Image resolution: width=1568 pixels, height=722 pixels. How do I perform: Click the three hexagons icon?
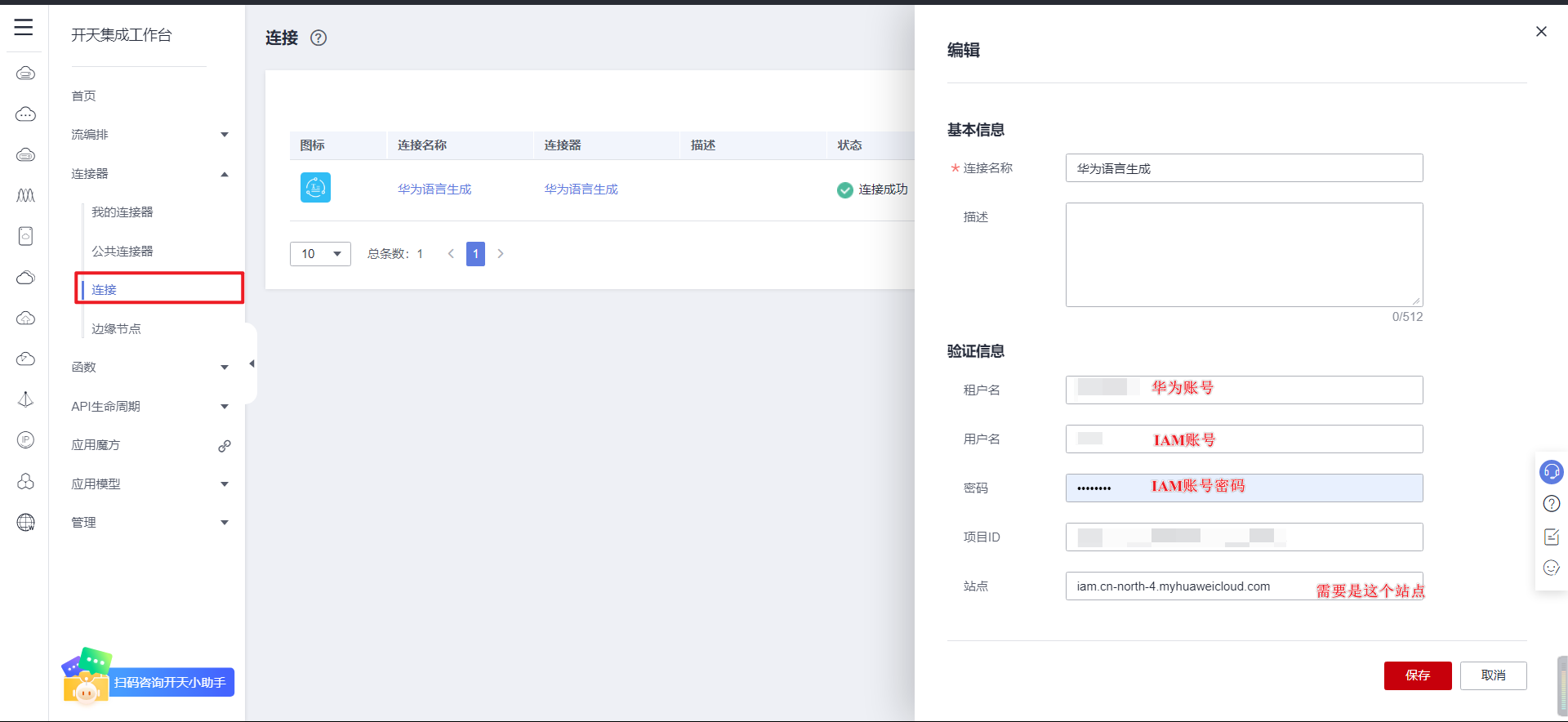pos(25,481)
